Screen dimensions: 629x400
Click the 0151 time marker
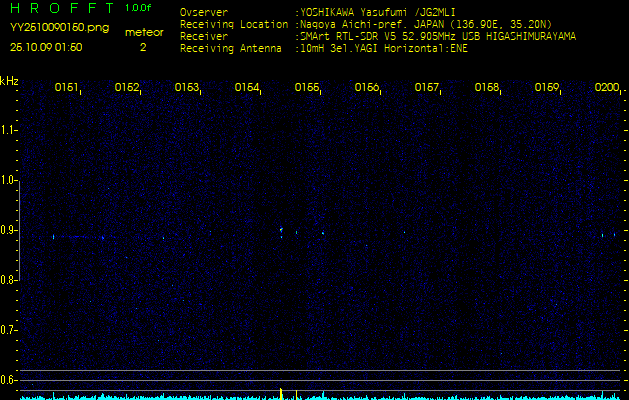tap(66, 87)
